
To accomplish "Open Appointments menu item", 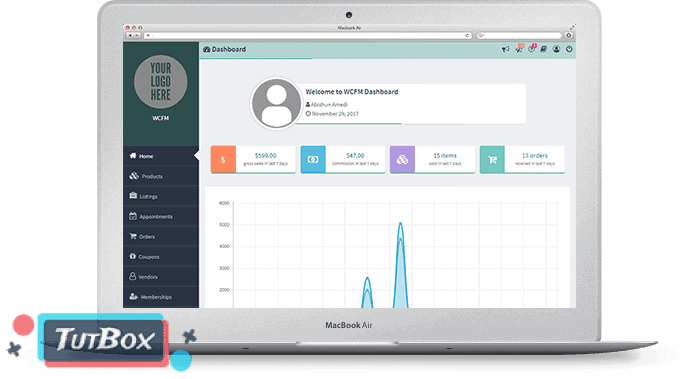I will click(161, 216).
